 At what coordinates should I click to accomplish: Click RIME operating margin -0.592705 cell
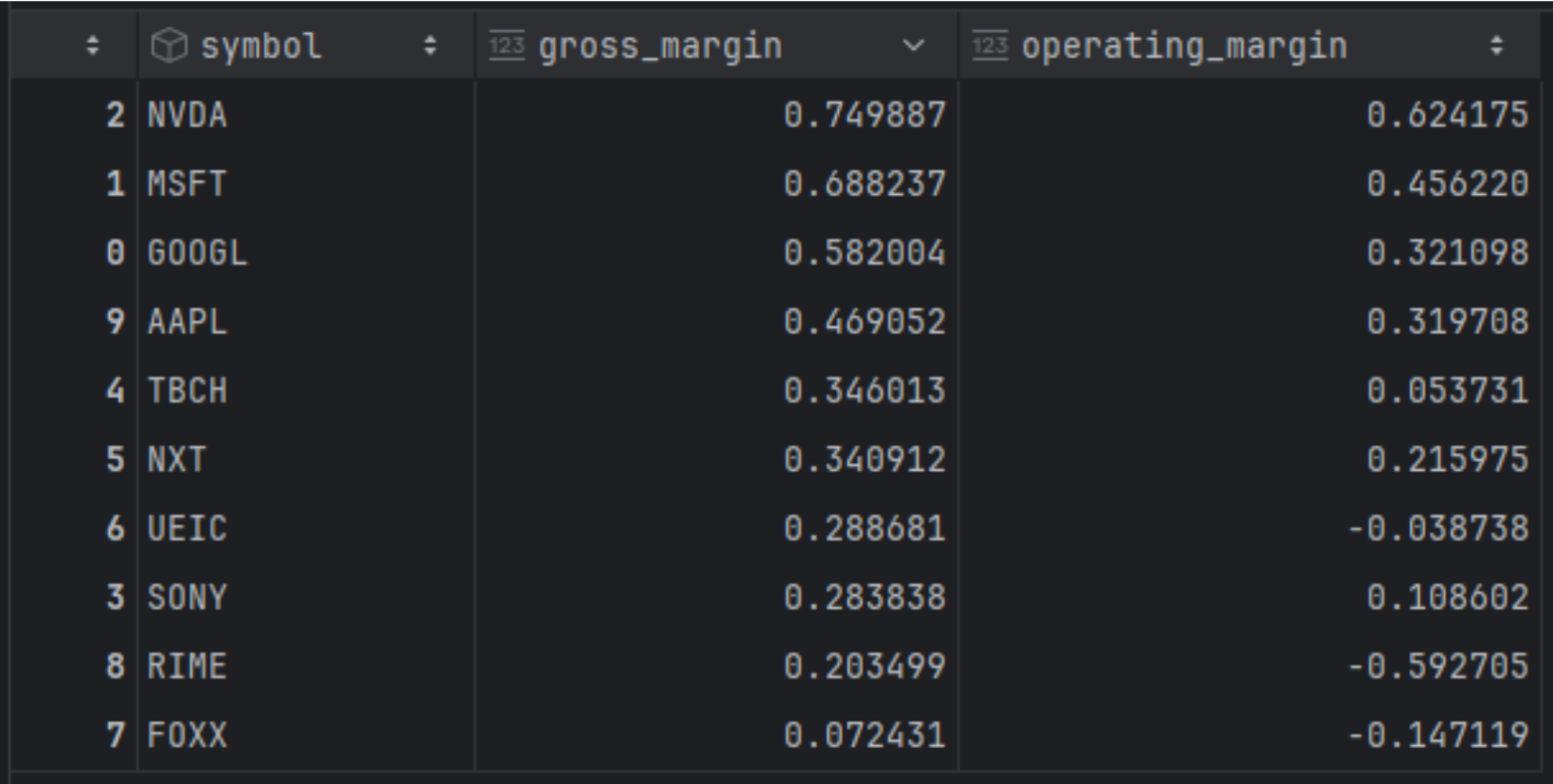1437,667
